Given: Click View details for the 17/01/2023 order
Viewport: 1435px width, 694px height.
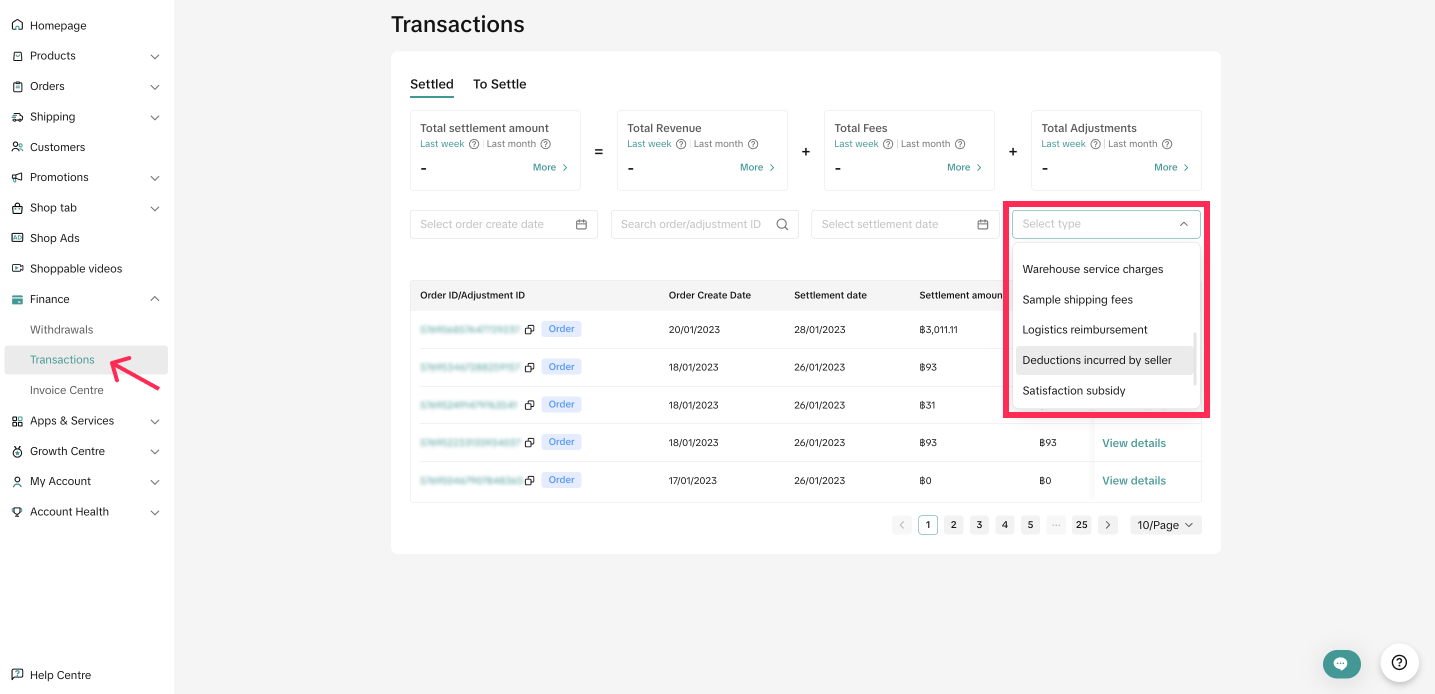Looking at the screenshot, I should coord(1133,481).
